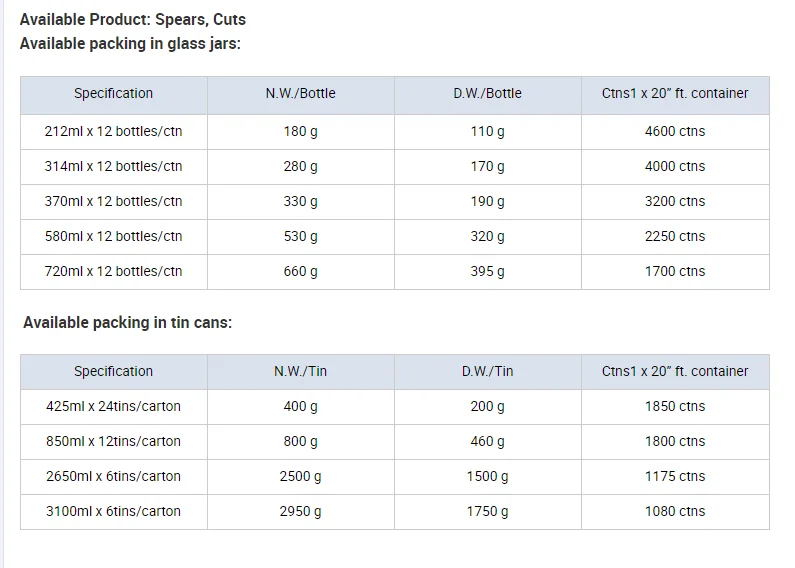The image size is (795, 568).
Task: Select the 'D.W./Bottle' column header
Action: (x=487, y=94)
